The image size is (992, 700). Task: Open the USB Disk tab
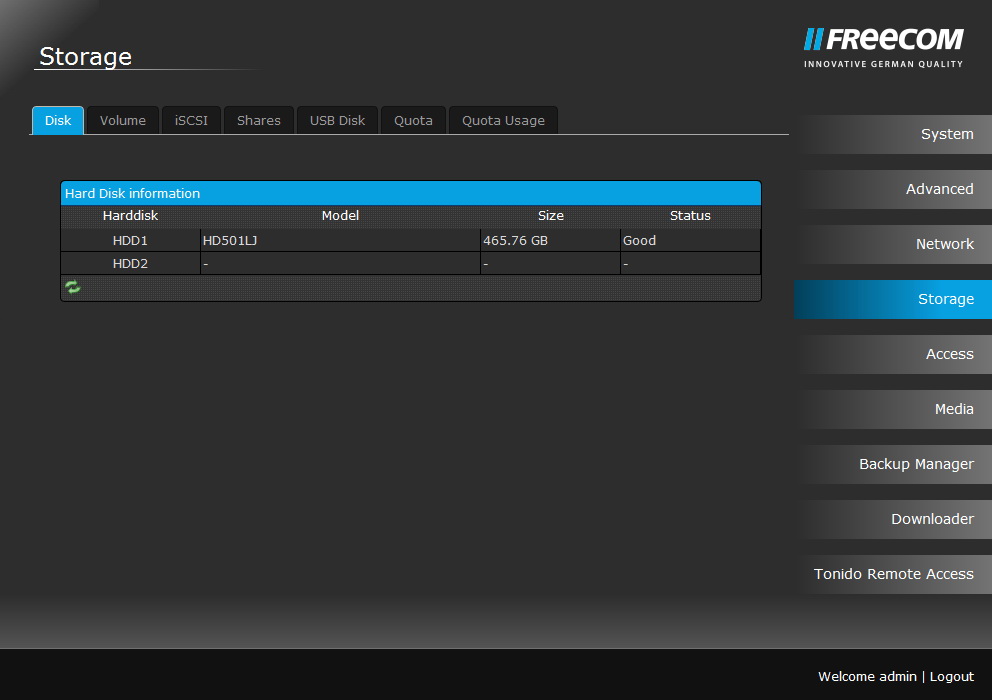point(337,120)
